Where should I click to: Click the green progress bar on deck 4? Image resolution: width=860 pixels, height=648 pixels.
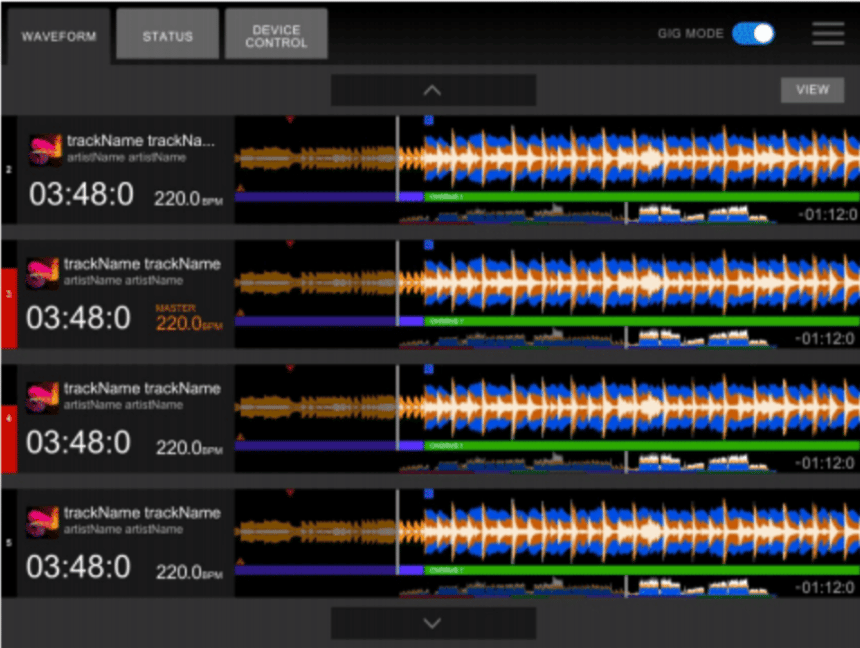pyautogui.click(x=640, y=445)
